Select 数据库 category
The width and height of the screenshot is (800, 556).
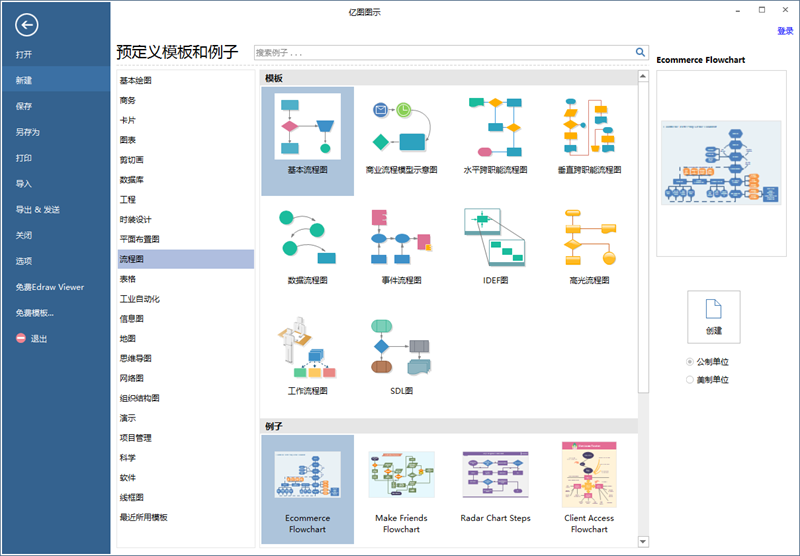click(132, 180)
